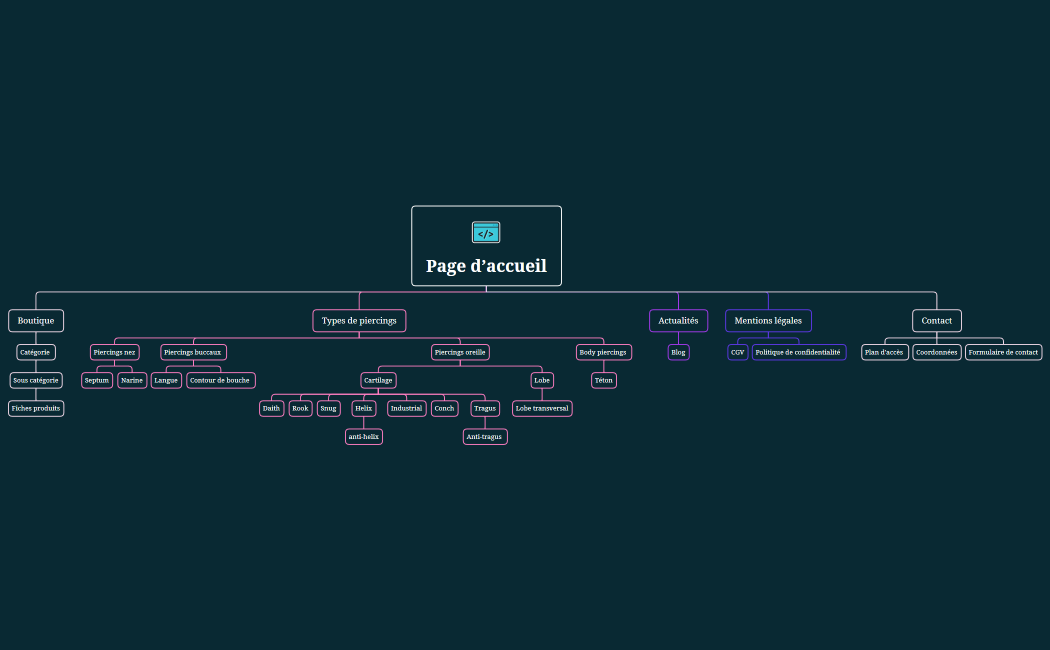This screenshot has width=1050, height=650.
Task: Select the Blog node under Actualités
Action: tap(678, 352)
